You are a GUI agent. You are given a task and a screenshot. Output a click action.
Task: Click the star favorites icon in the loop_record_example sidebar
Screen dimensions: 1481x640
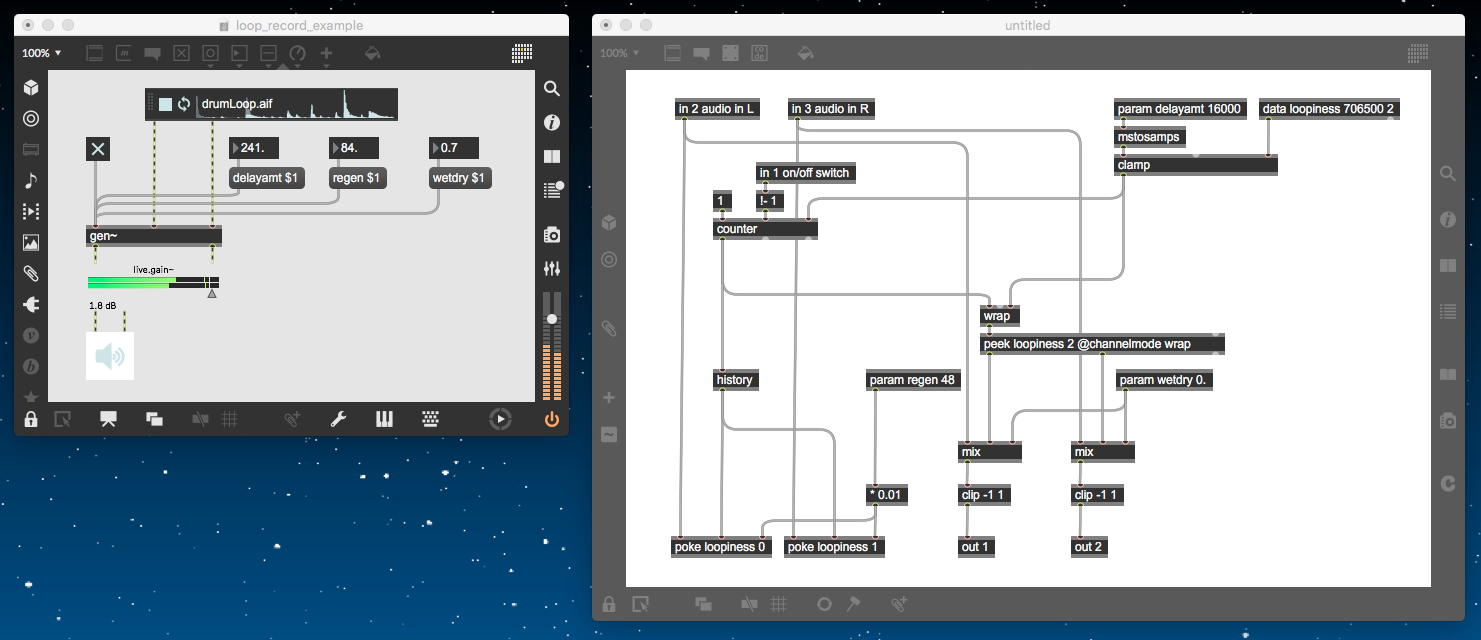tap(31, 397)
